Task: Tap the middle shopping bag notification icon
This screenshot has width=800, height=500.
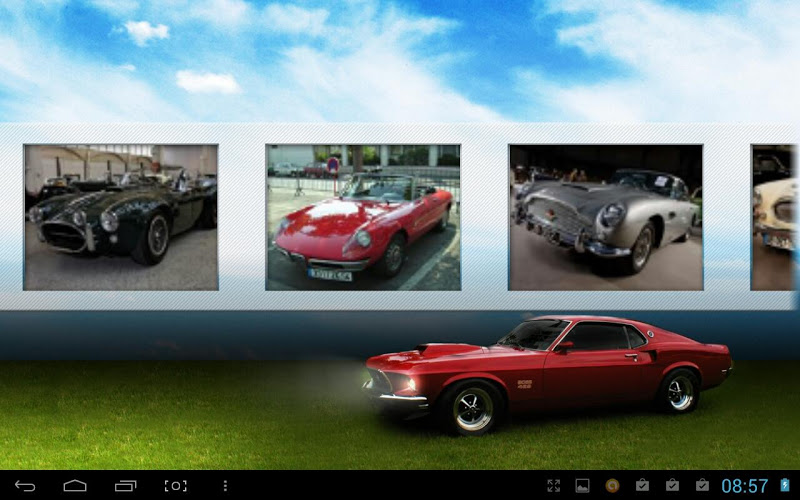Action: point(672,486)
